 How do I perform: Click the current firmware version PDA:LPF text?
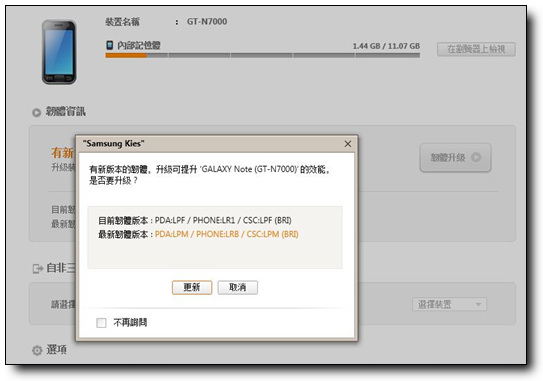[223, 220]
